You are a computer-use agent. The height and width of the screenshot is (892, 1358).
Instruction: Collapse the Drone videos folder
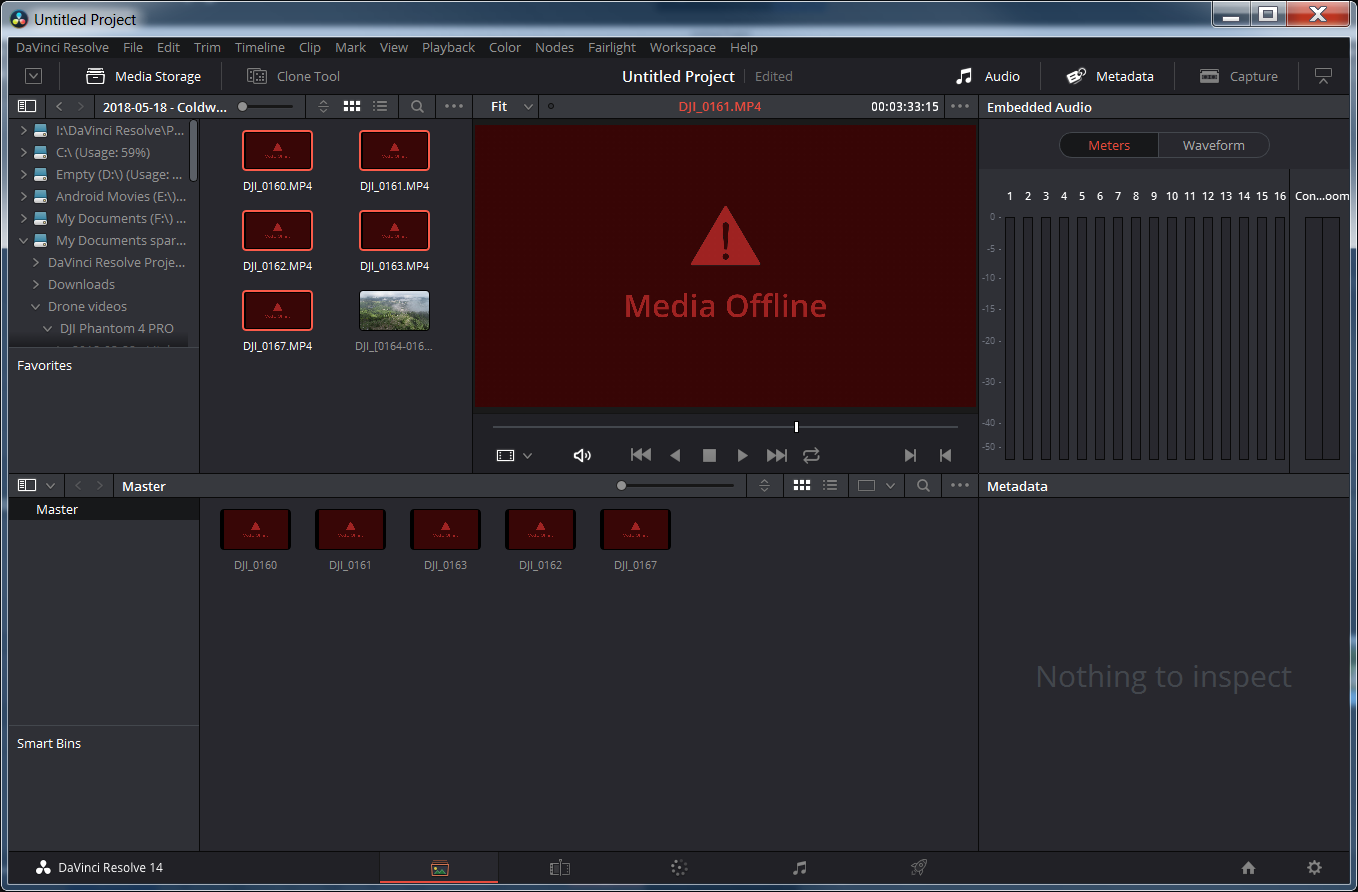[36, 306]
